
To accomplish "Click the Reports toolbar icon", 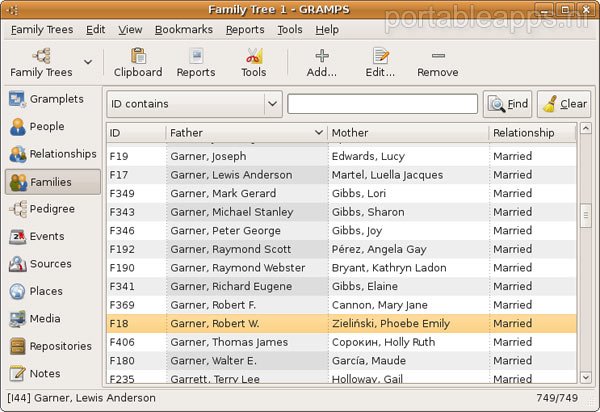I will click(195, 57).
